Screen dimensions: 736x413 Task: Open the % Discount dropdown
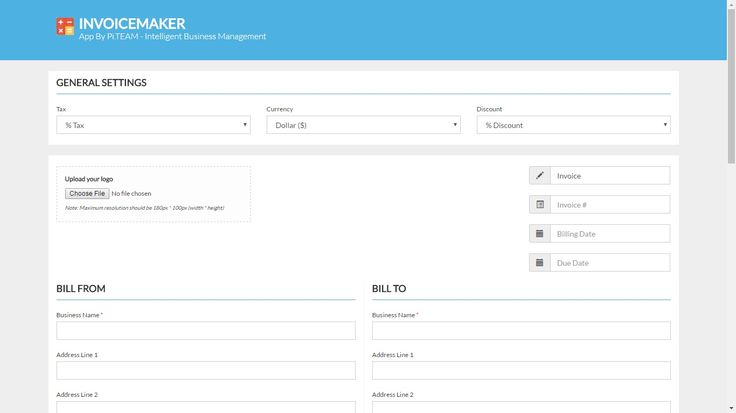[x=574, y=125]
